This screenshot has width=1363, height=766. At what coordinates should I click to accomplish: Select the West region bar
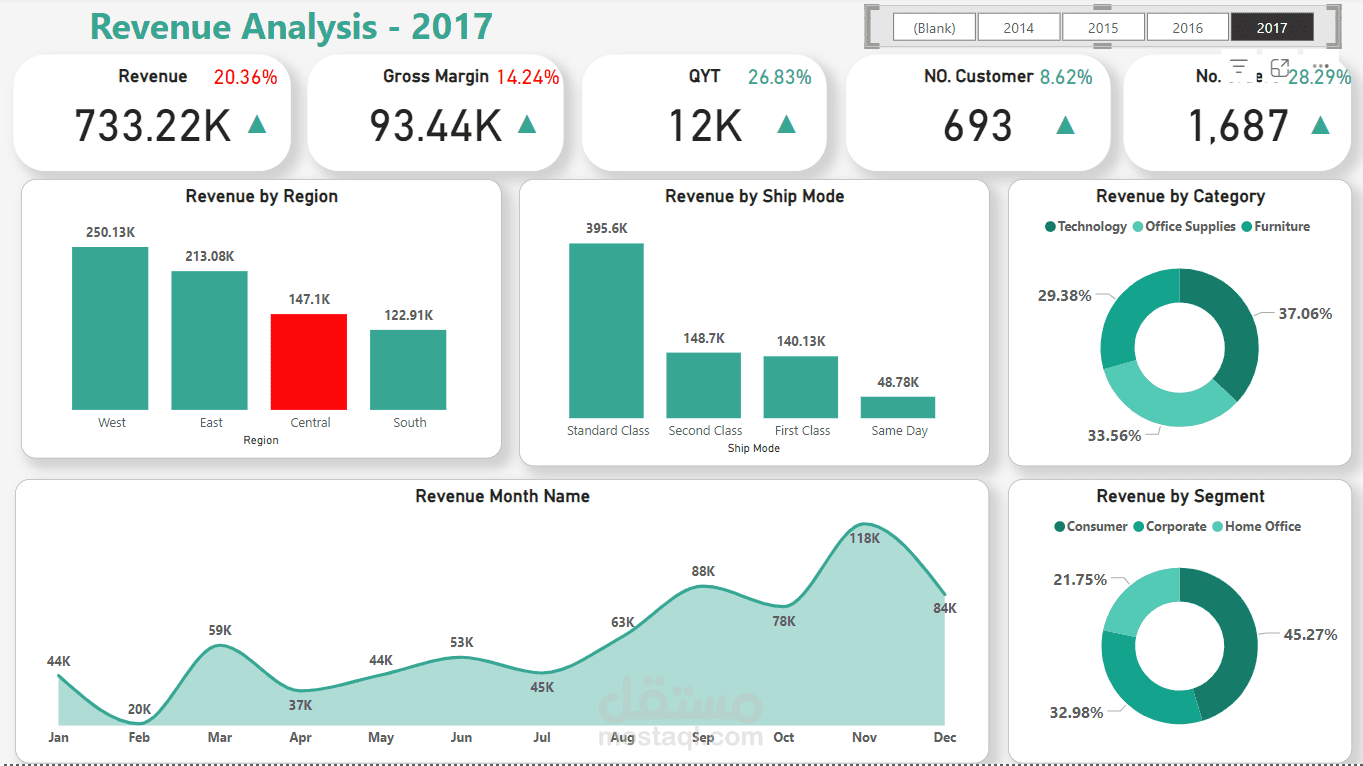tap(110, 328)
